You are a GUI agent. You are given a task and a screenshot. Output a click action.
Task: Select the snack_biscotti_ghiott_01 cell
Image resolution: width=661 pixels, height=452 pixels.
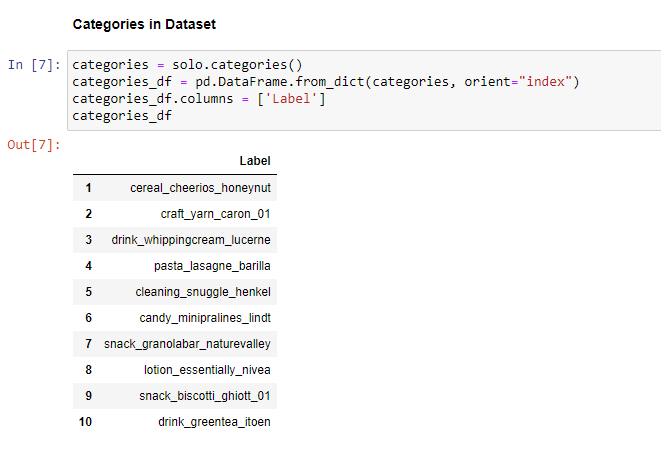pyautogui.click(x=205, y=396)
